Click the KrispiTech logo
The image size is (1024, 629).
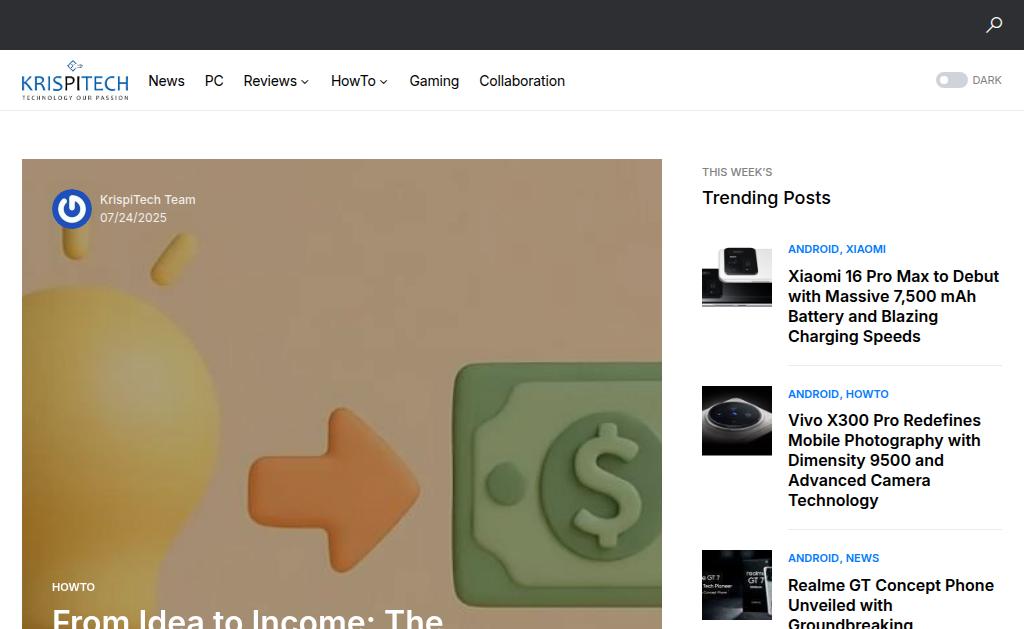click(74, 80)
